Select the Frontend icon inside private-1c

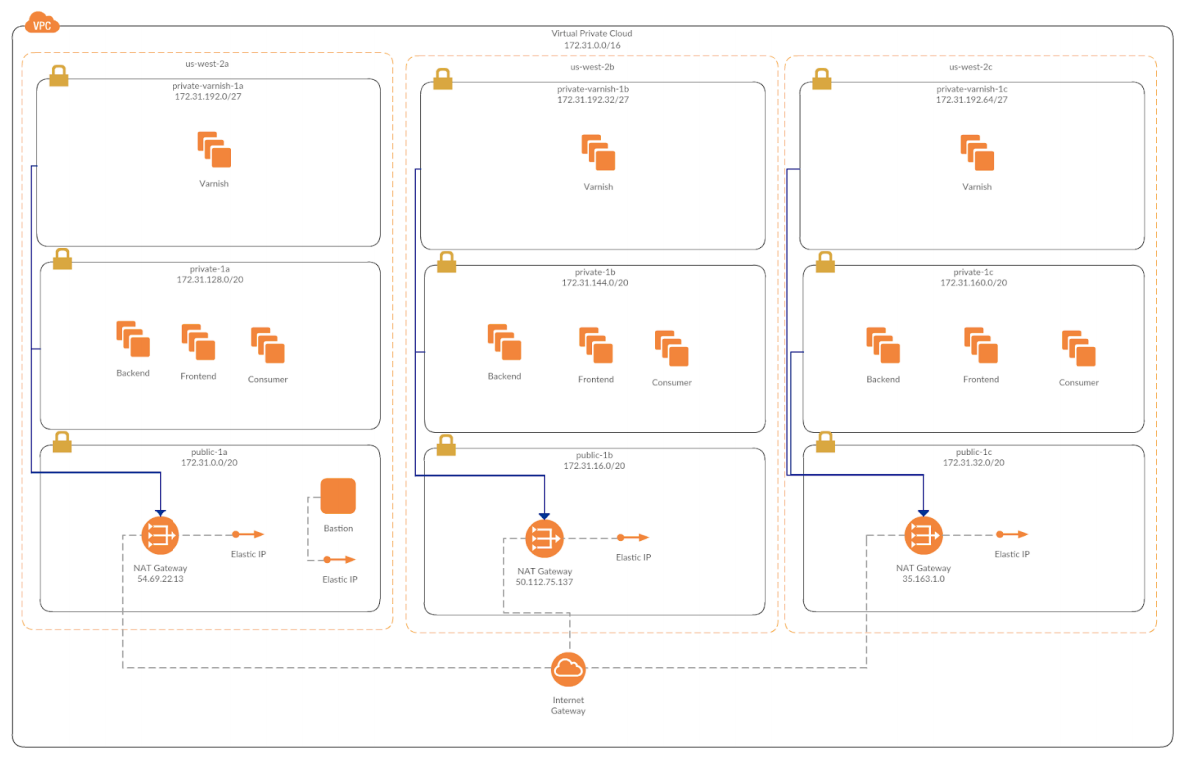pos(979,345)
